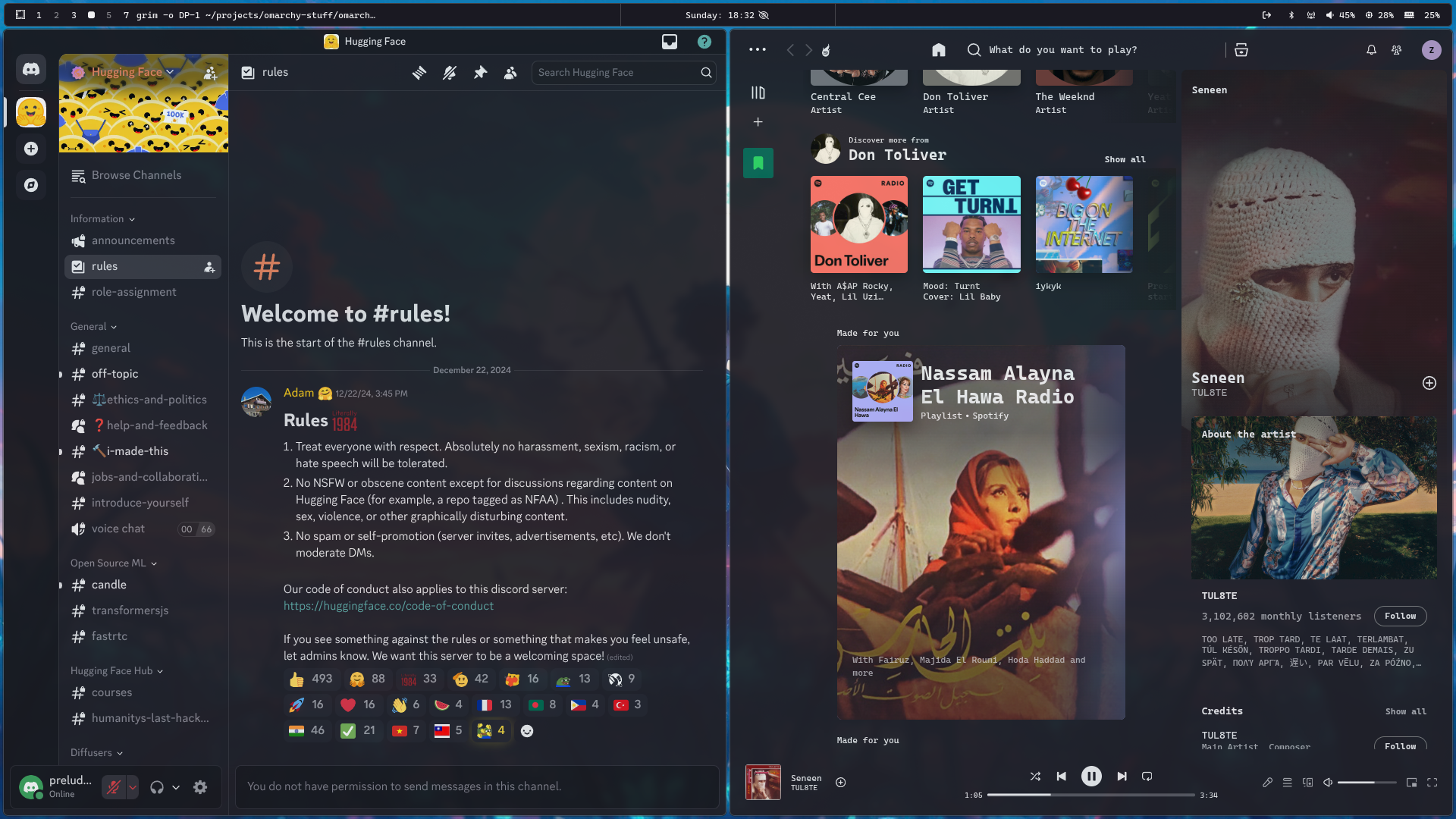
Task: Open the green bookmark item in Spotify sidebar
Action: 758,163
